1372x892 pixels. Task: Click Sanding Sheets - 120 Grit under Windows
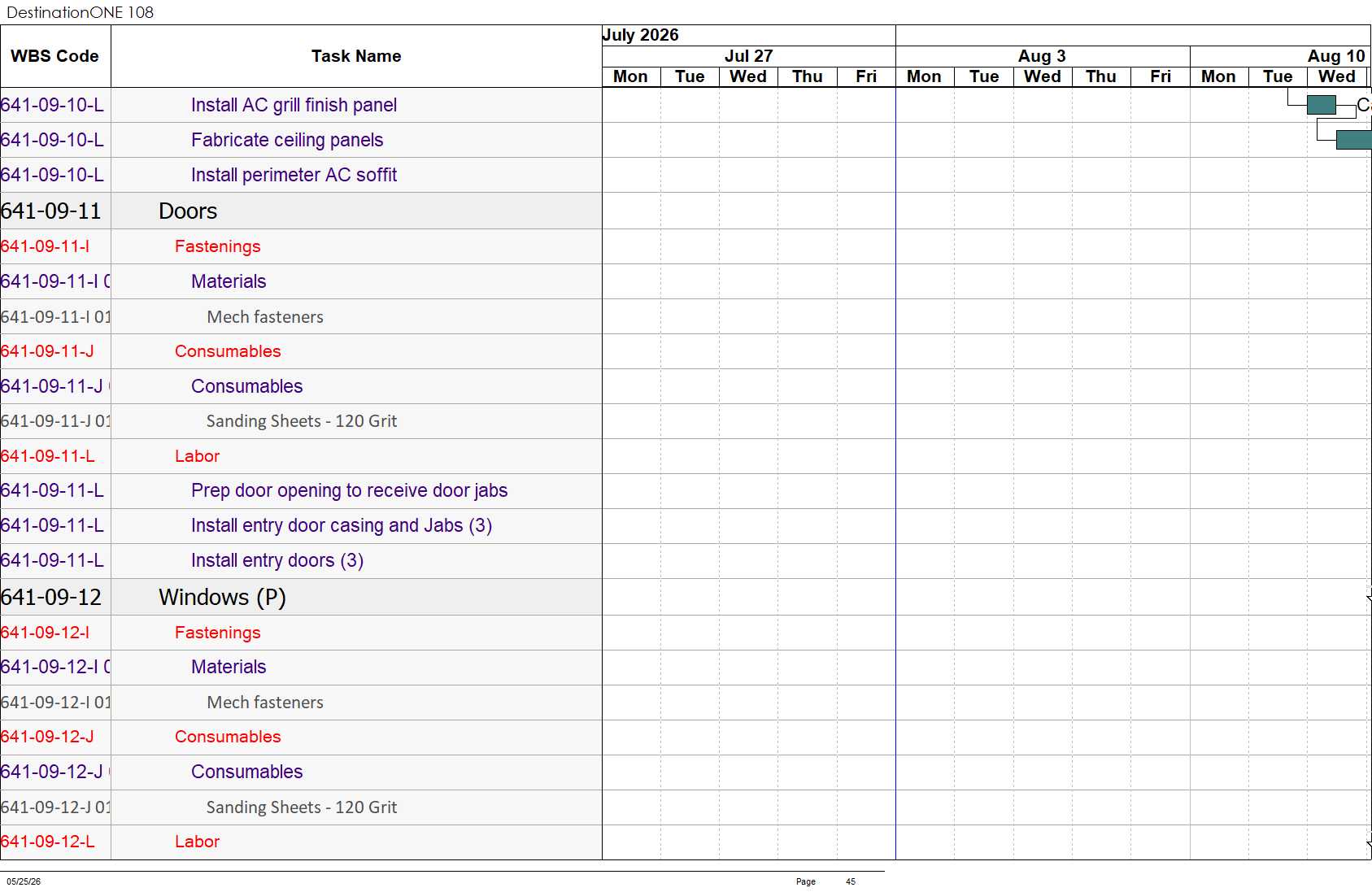pyautogui.click(x=302, y=807)
